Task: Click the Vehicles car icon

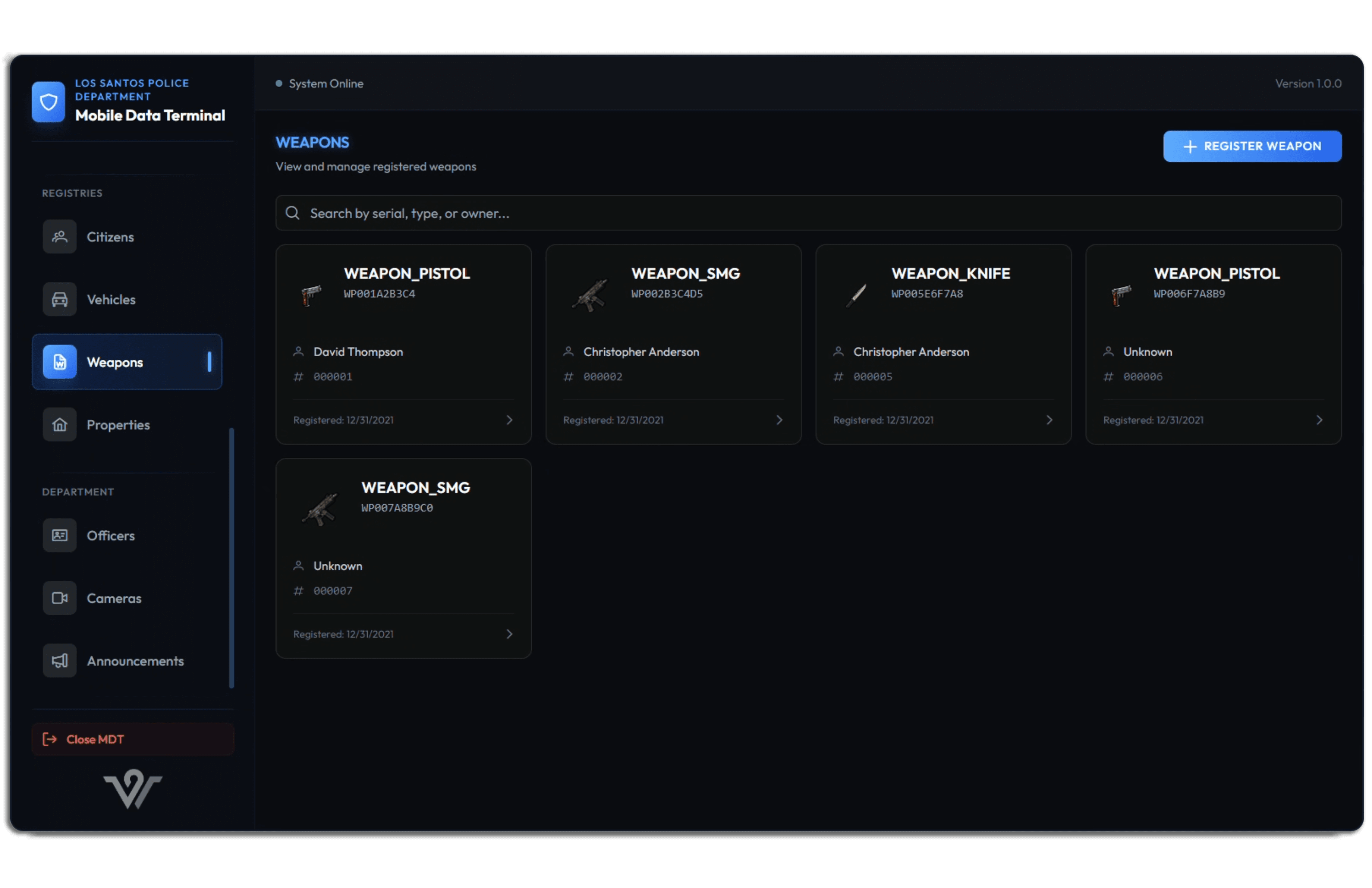Action: click(x=59, y=300)
